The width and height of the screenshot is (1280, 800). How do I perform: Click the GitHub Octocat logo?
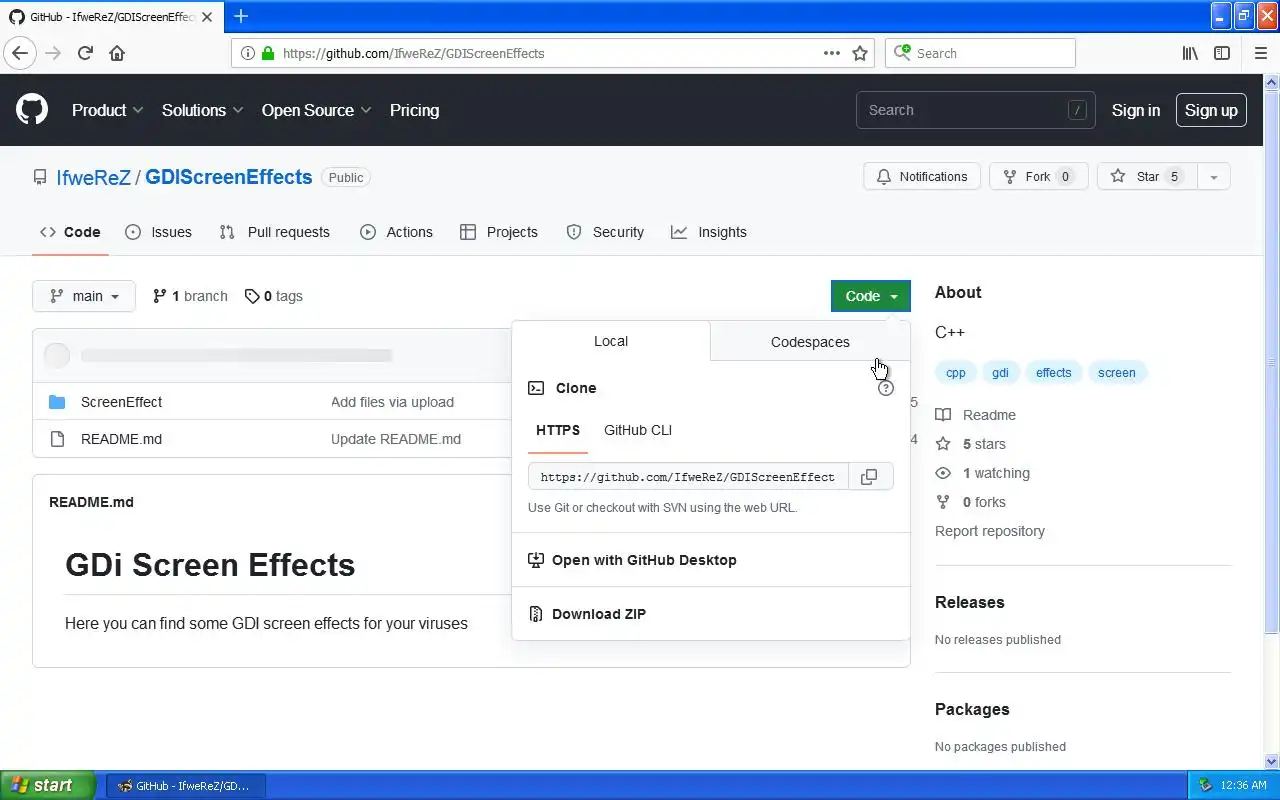pyautogui.click(x=32, y=110)
